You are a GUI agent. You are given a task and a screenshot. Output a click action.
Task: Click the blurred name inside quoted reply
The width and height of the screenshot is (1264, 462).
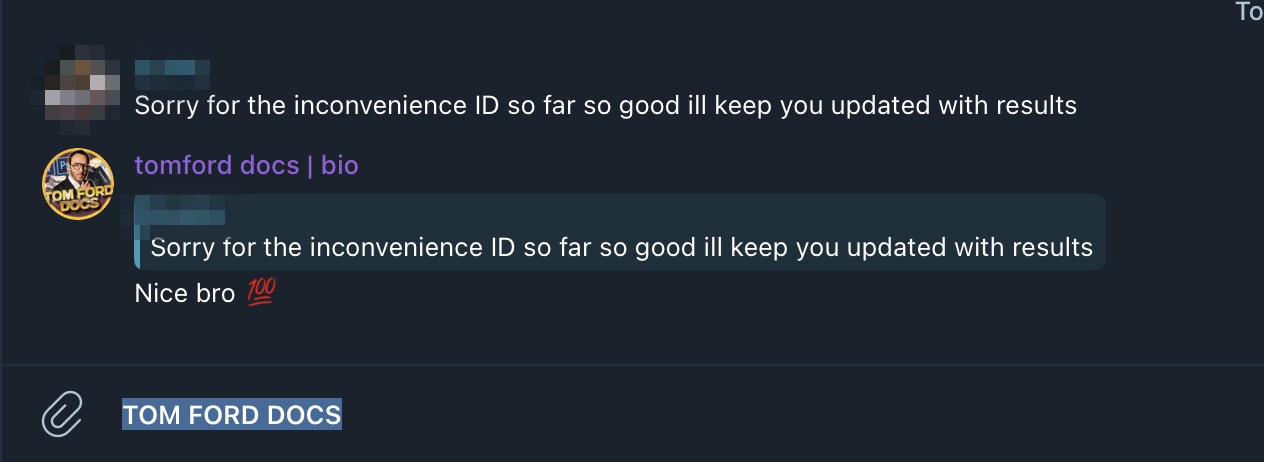coord(187,212)
